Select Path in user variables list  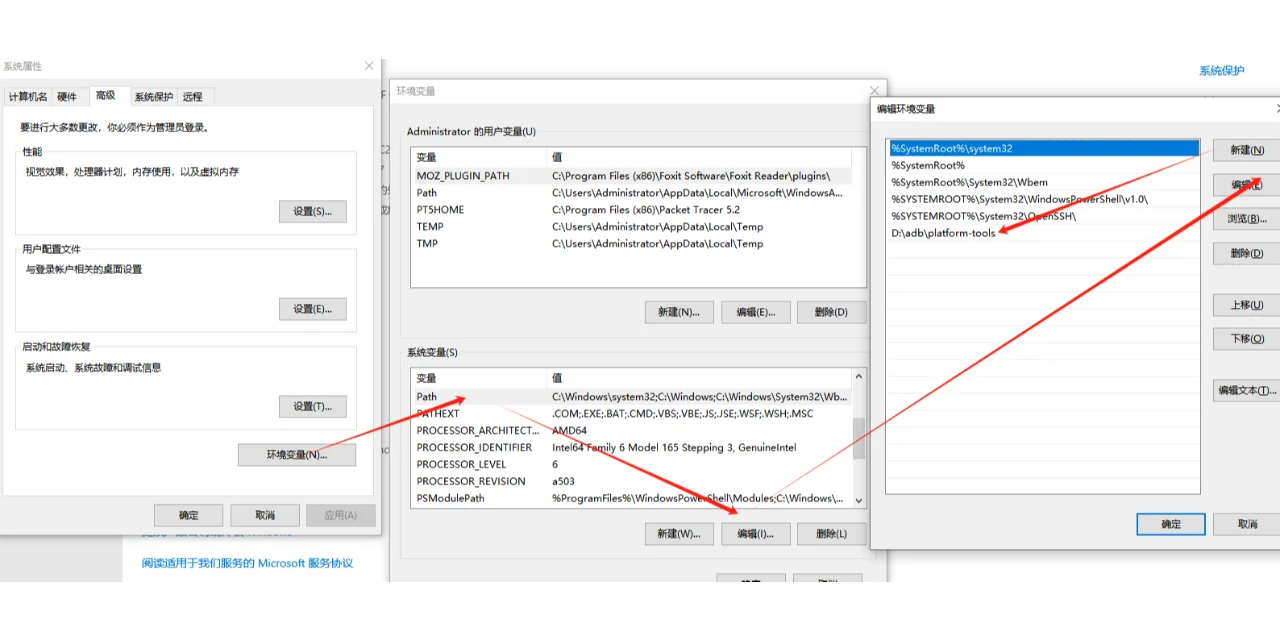pos(631,193)
